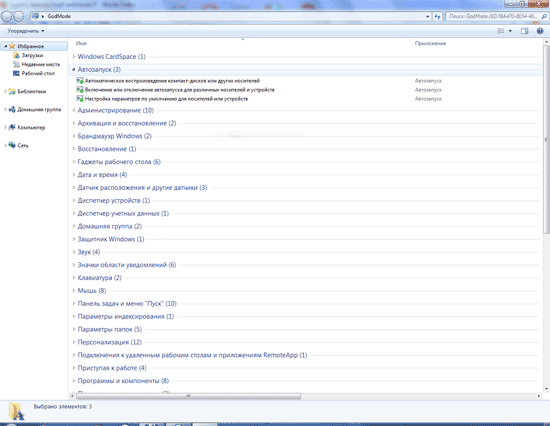Click the horizontal scrollbar right arrow

(539, 396)
